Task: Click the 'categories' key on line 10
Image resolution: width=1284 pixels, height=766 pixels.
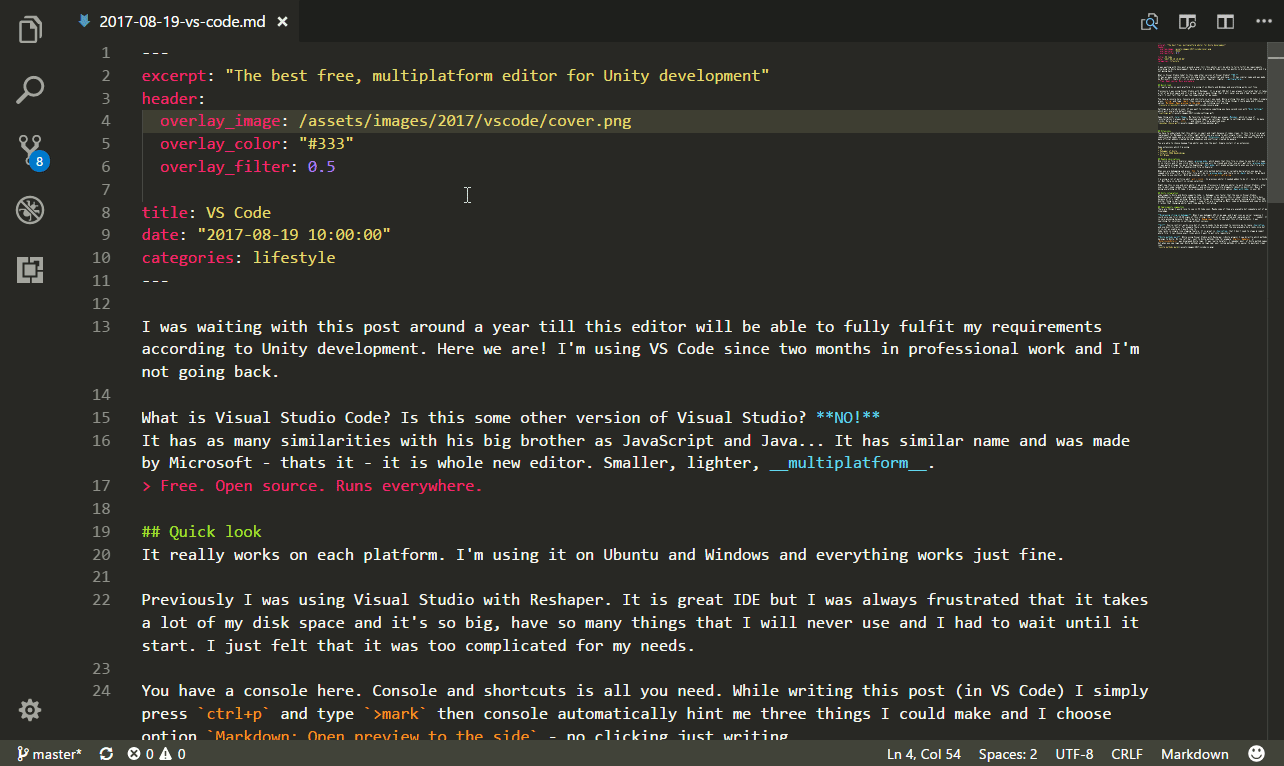Action: click(188, 258)
